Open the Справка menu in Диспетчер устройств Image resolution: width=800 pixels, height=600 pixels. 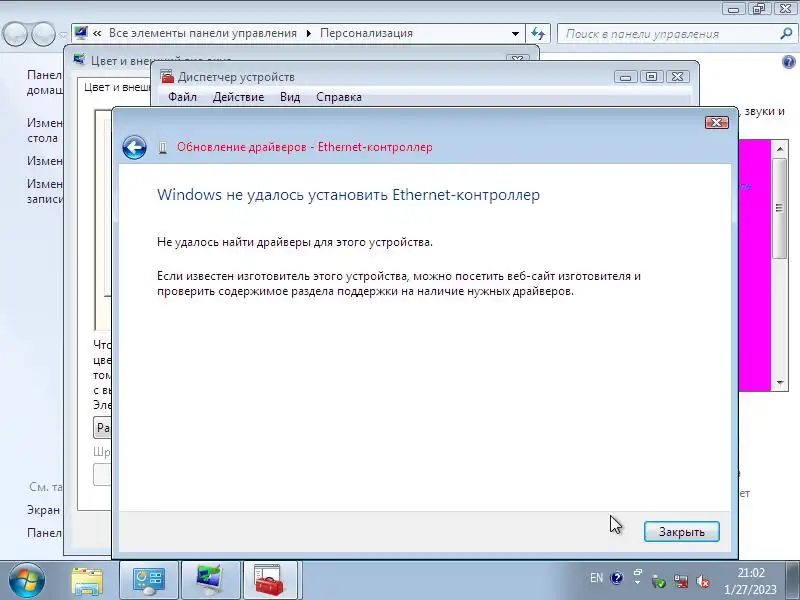click(339, 97)
